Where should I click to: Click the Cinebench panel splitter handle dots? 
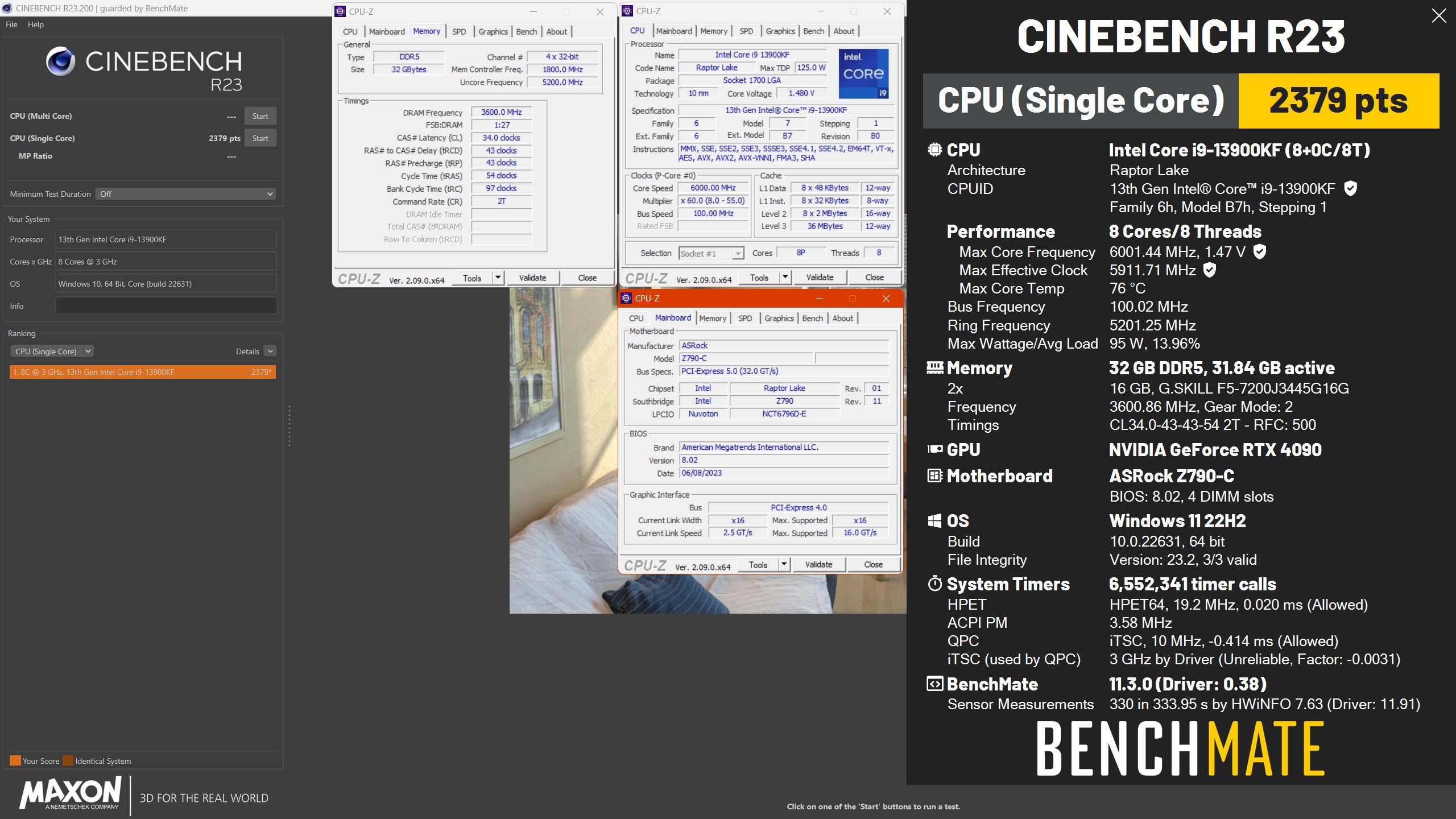289,426
